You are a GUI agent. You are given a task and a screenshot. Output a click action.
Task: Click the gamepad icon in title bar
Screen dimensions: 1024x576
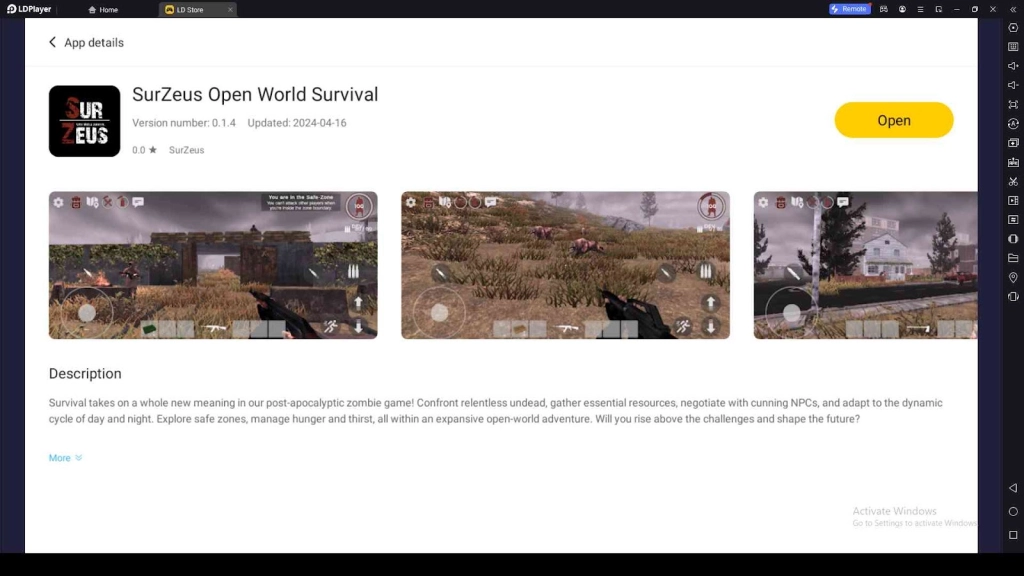coord(884,9)
